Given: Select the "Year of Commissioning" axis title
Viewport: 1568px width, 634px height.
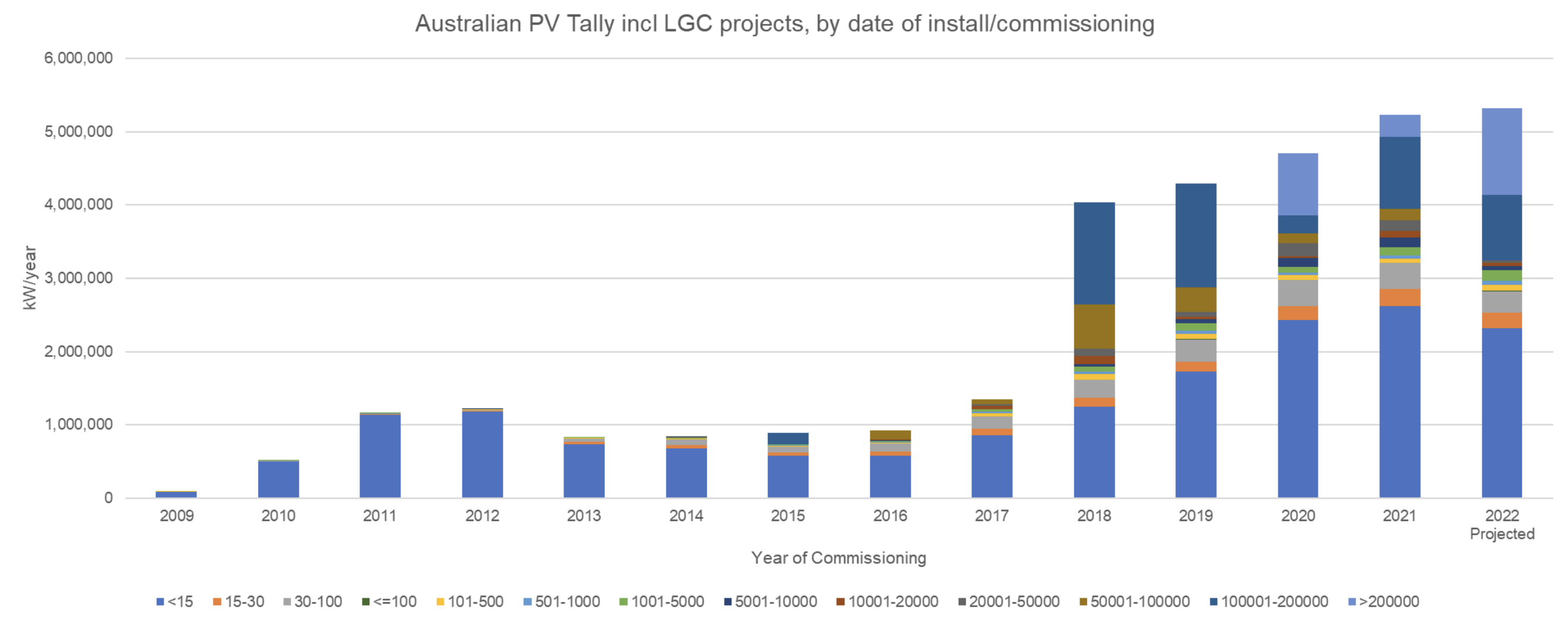Looking at the screenshot, I should tap(839, 557).
